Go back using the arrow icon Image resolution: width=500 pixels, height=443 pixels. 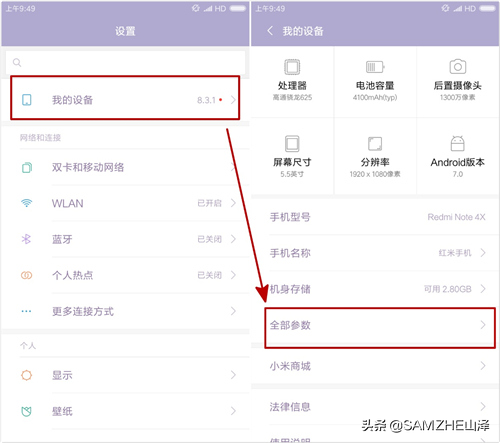[x=270, y=31]
